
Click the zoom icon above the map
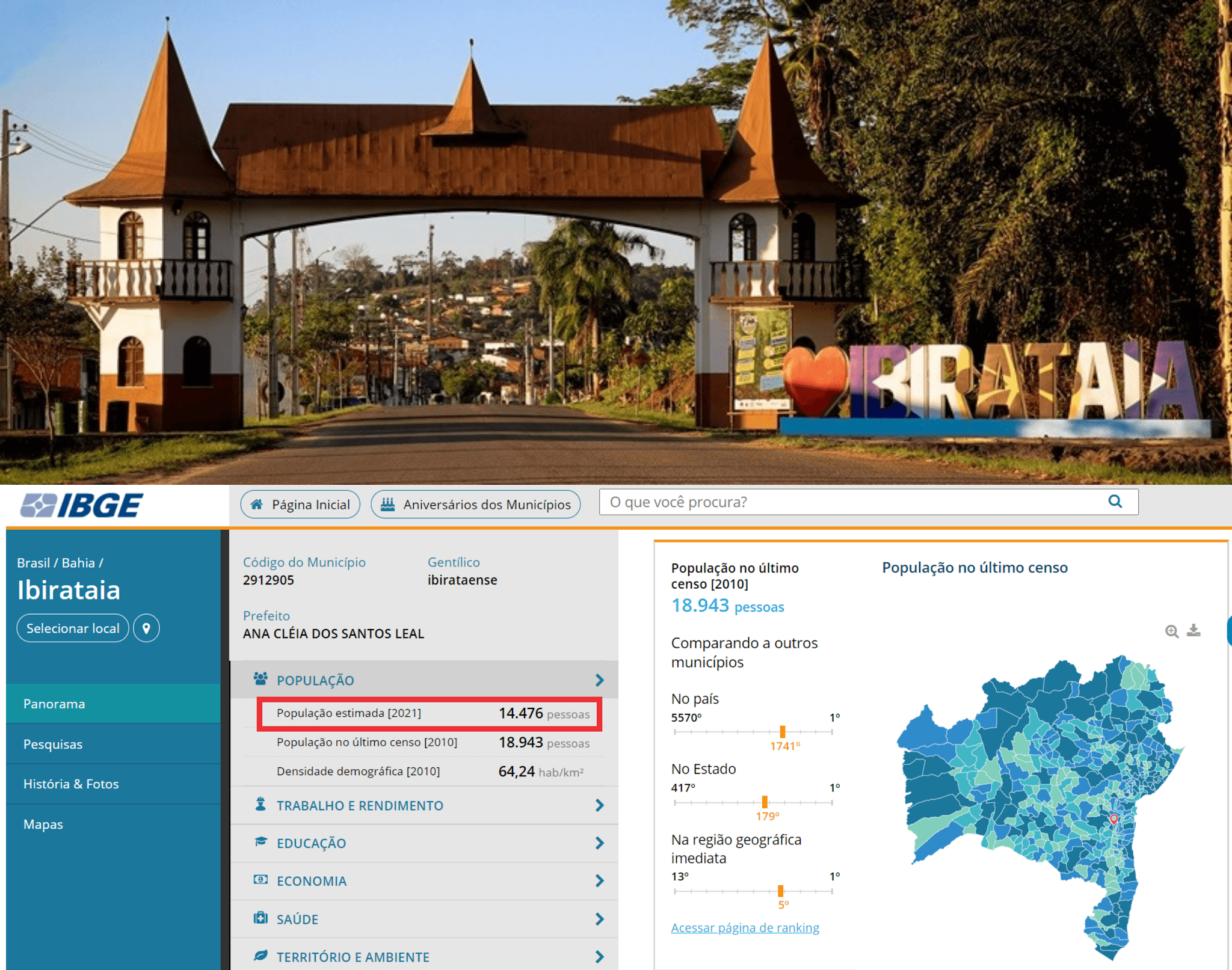1171,631
